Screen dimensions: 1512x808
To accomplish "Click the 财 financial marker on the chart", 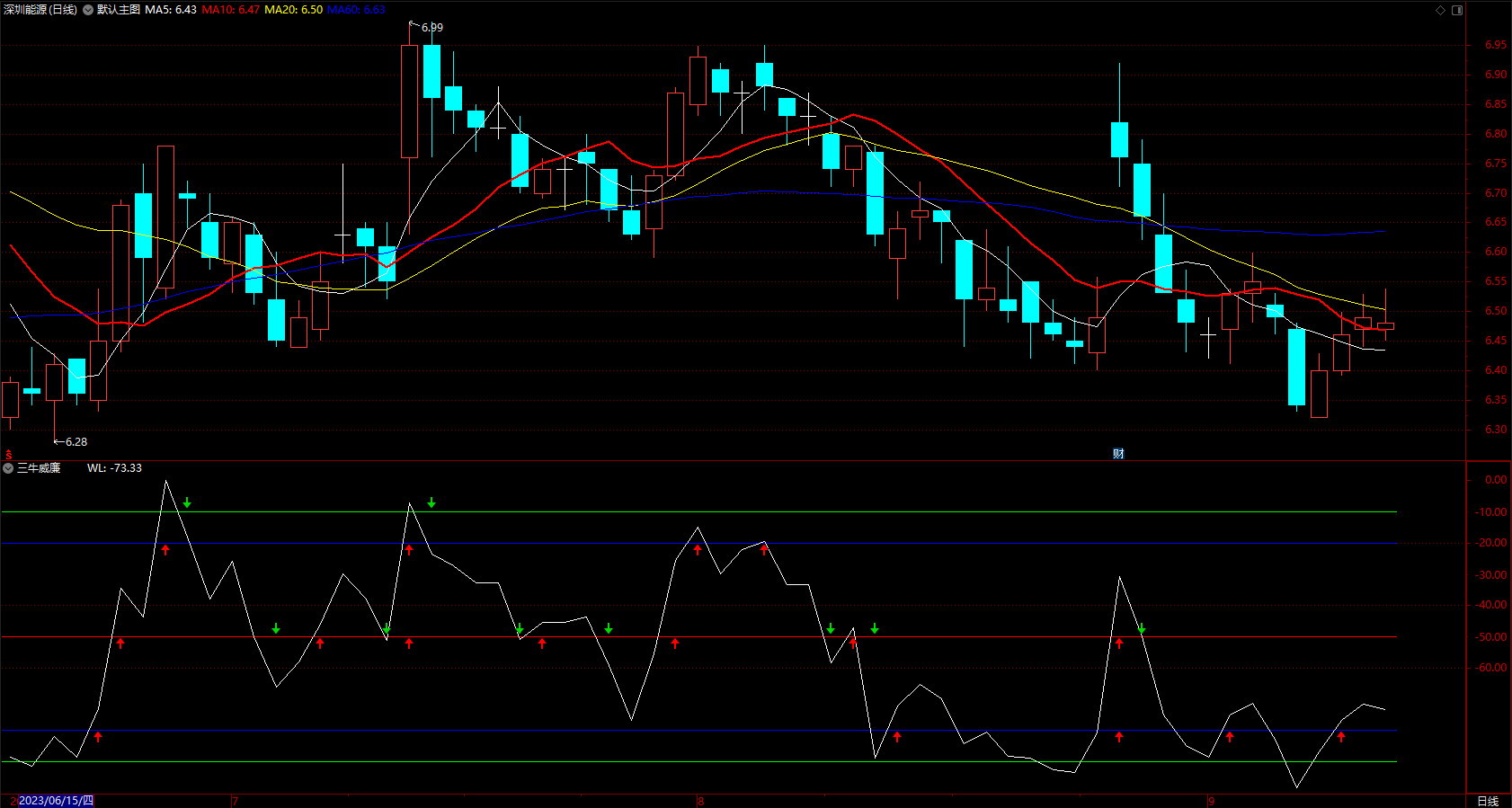I will (x=1118, y=454).
